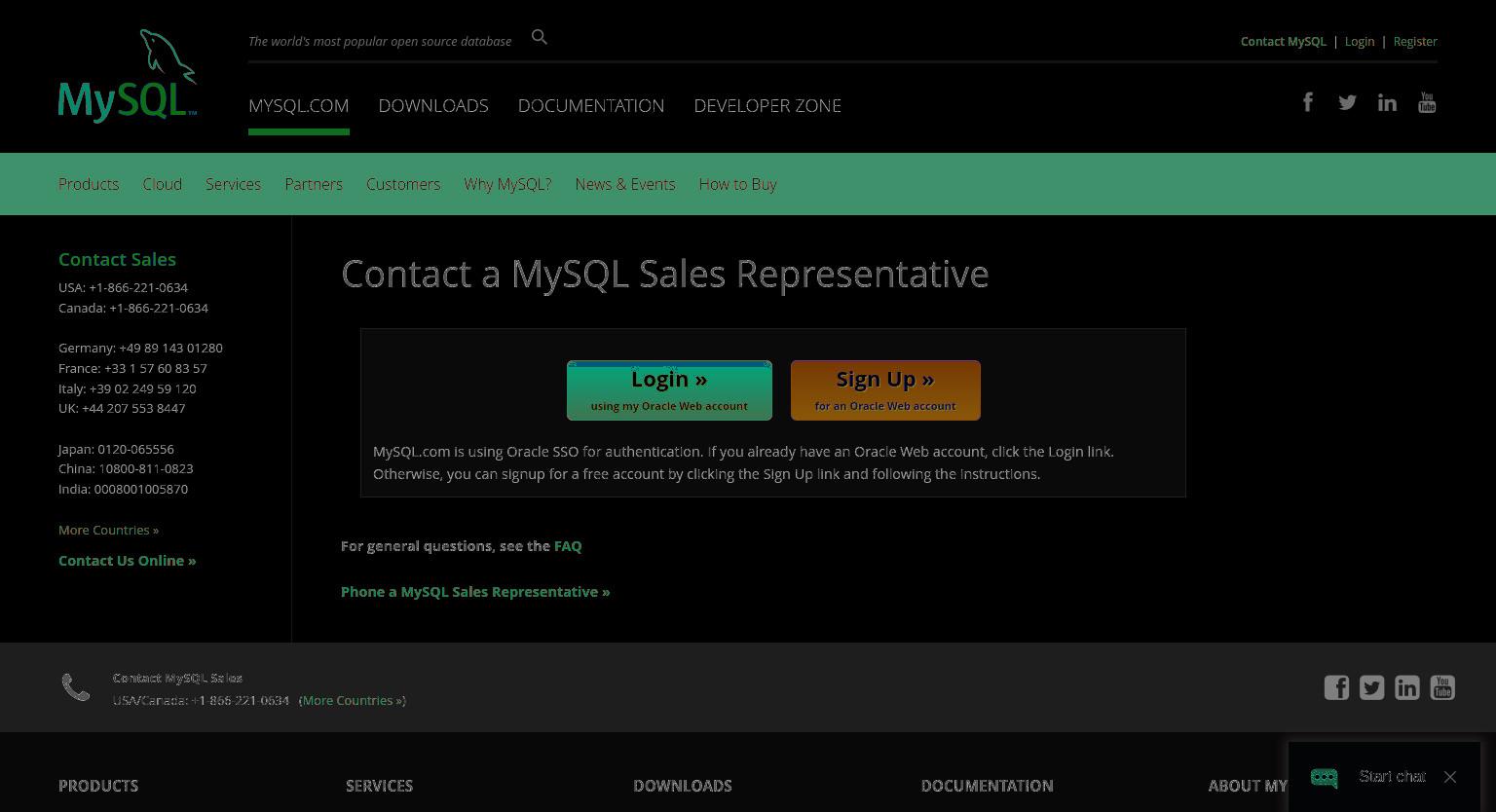This screenshot has width=1496, height=812.
Task: Click the SERVICES footer heading
Action: coord(379,786)
